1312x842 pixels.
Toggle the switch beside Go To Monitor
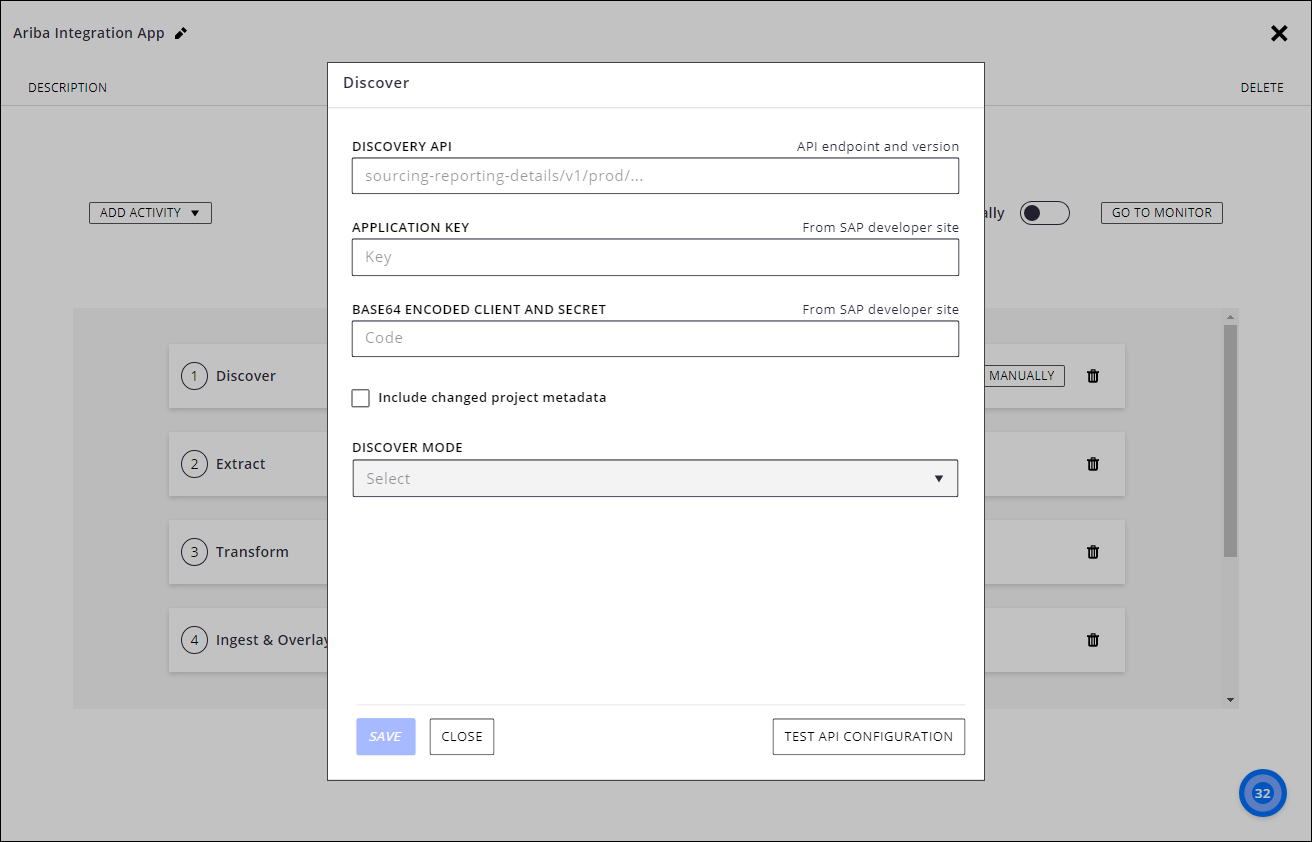point(1044,213)
